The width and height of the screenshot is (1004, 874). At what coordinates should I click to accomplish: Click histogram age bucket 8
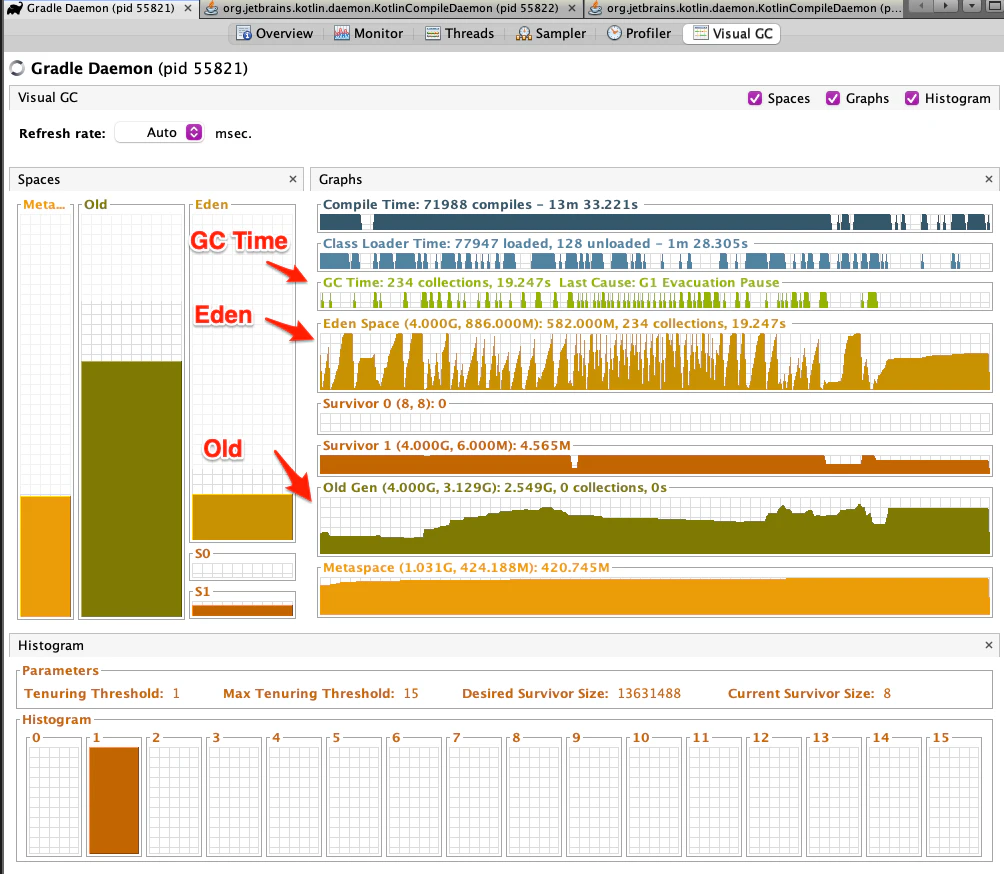[534, 800]
